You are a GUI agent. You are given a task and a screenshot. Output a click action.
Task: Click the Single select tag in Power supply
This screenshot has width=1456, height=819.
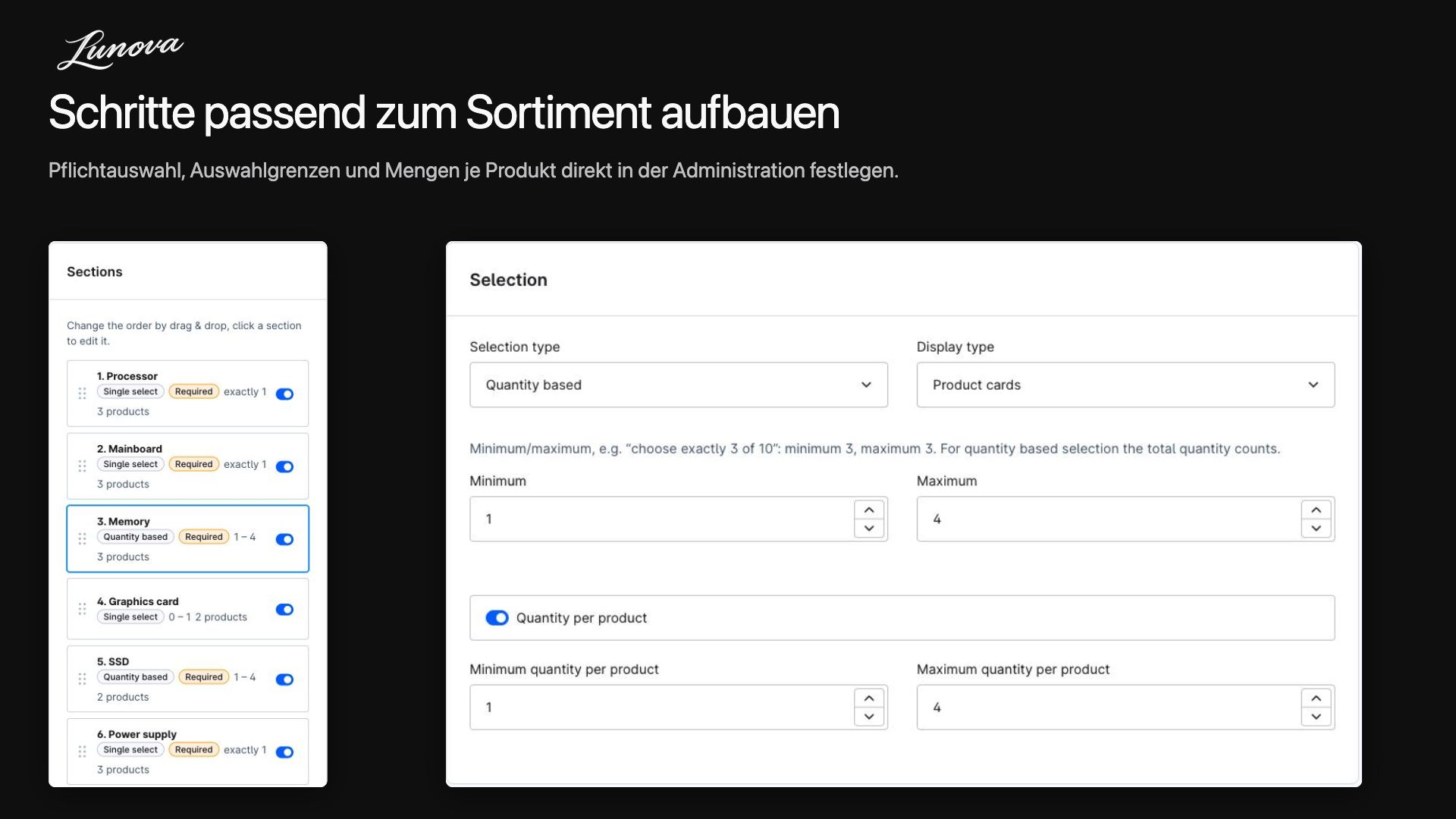(x=130, y=750)
